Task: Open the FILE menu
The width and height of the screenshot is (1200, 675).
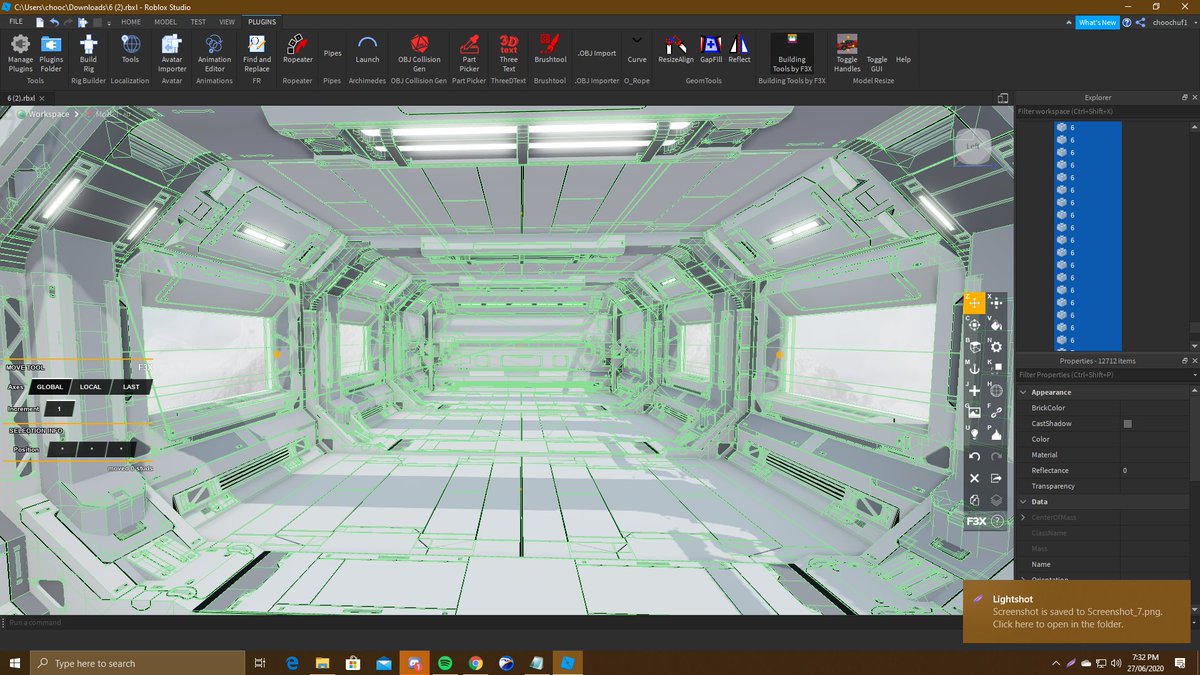Action: (x=16, y=21)
